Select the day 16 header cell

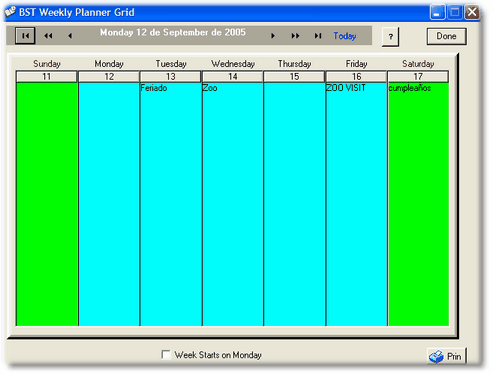(356, 77)
